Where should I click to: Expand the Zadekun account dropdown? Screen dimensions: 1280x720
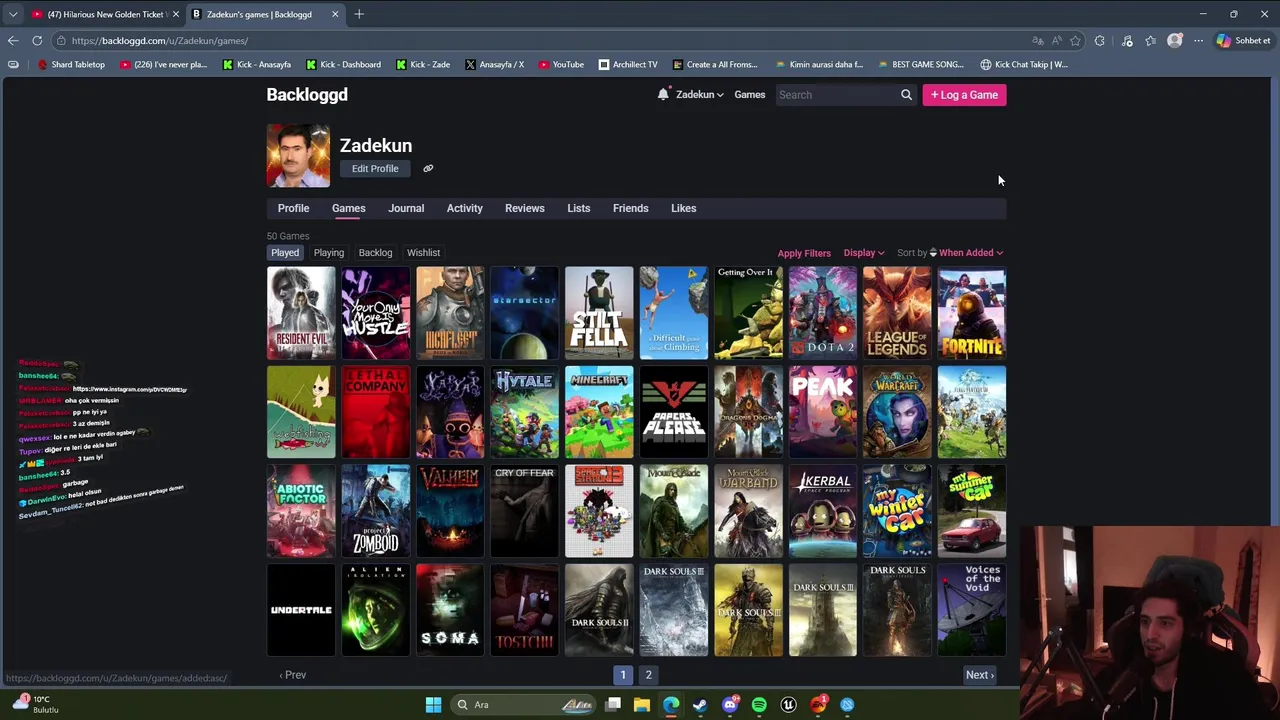coord(699,95)
